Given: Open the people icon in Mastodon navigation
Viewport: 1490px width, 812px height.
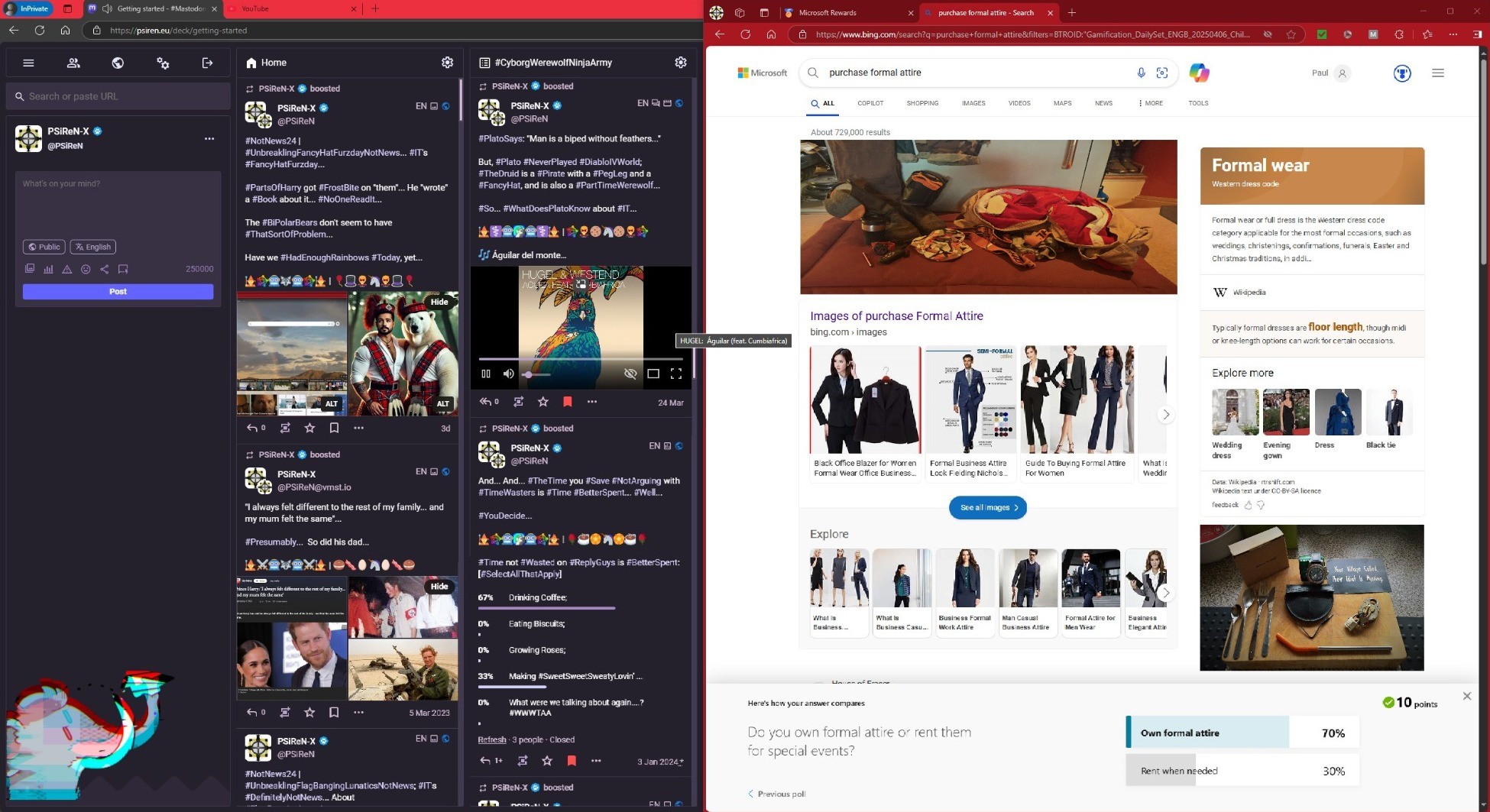Looking at the screenshot, I should click(73, 63).
